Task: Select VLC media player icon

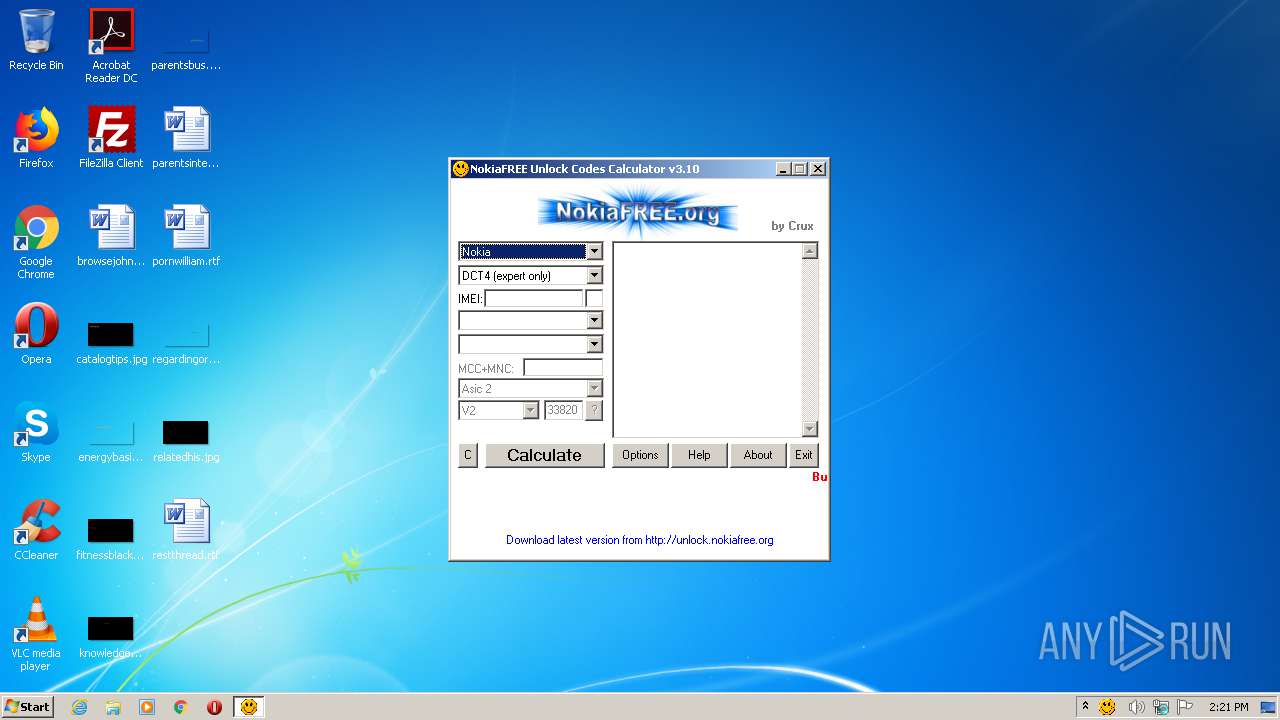Action: pos(36,634)
